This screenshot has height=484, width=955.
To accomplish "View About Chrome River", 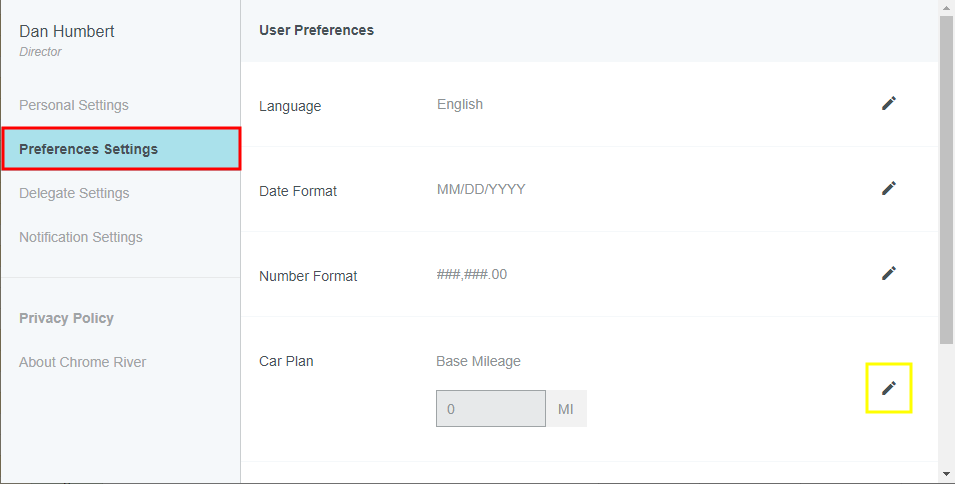I will click(82, 362).
